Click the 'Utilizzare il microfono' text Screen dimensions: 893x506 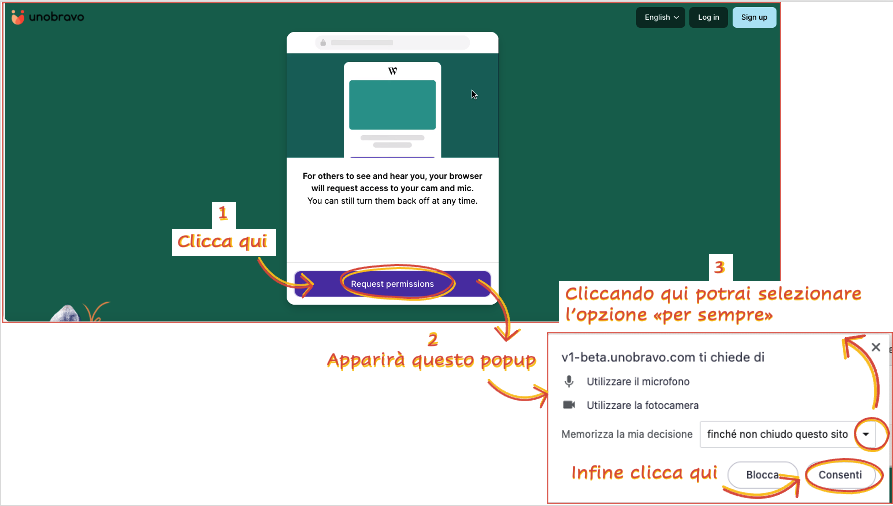(x=639, y=381)
